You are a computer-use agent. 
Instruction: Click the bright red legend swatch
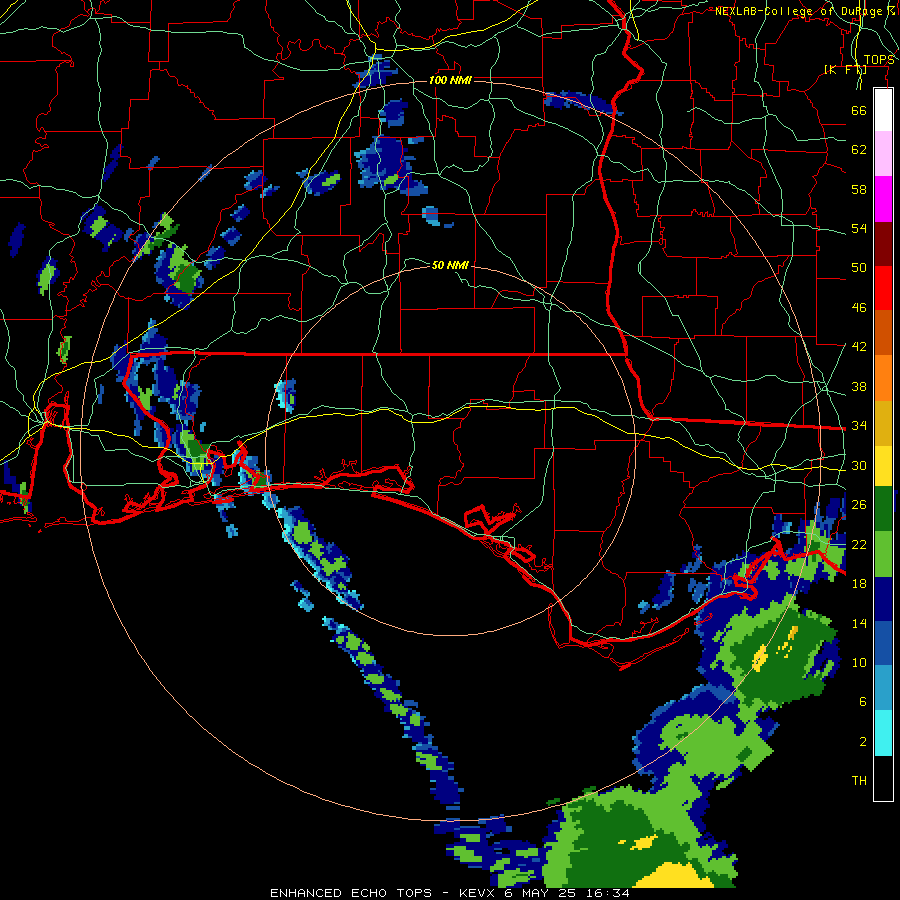883,288
